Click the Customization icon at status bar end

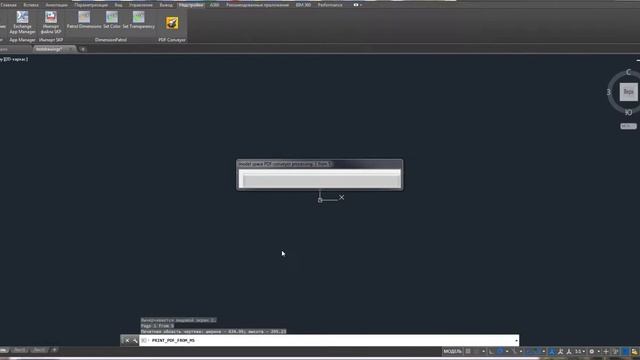click(635, 351)
